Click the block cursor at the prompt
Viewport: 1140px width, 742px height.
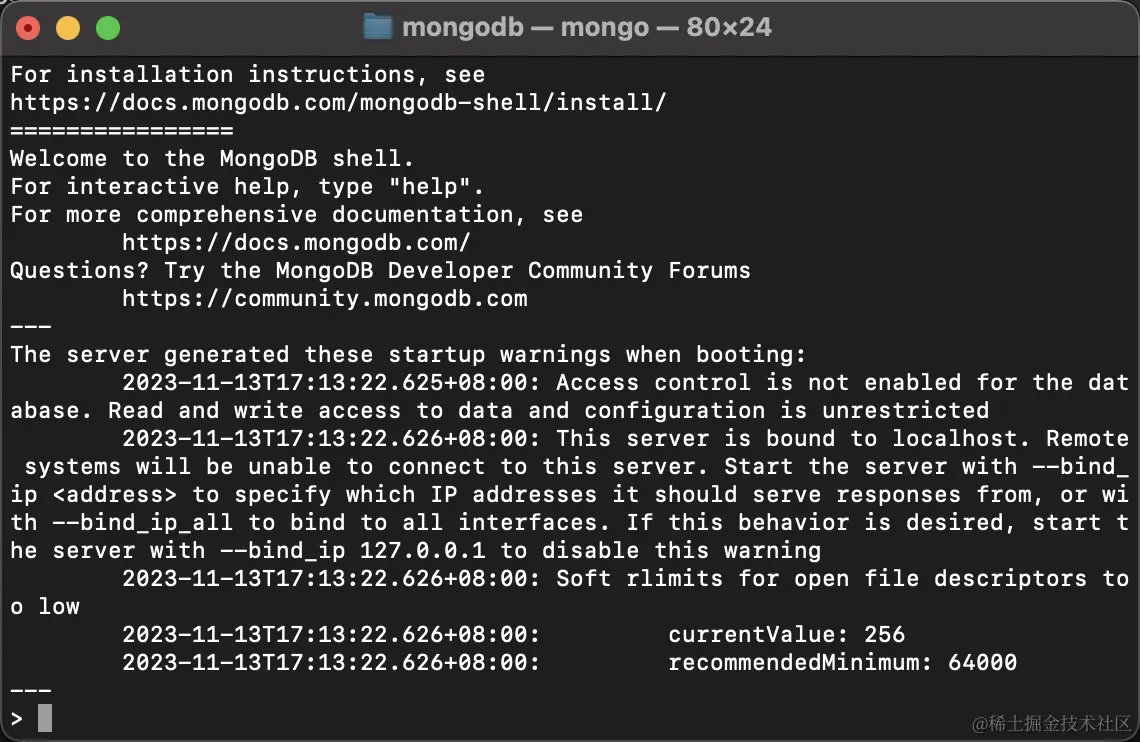tap(44, 718)
